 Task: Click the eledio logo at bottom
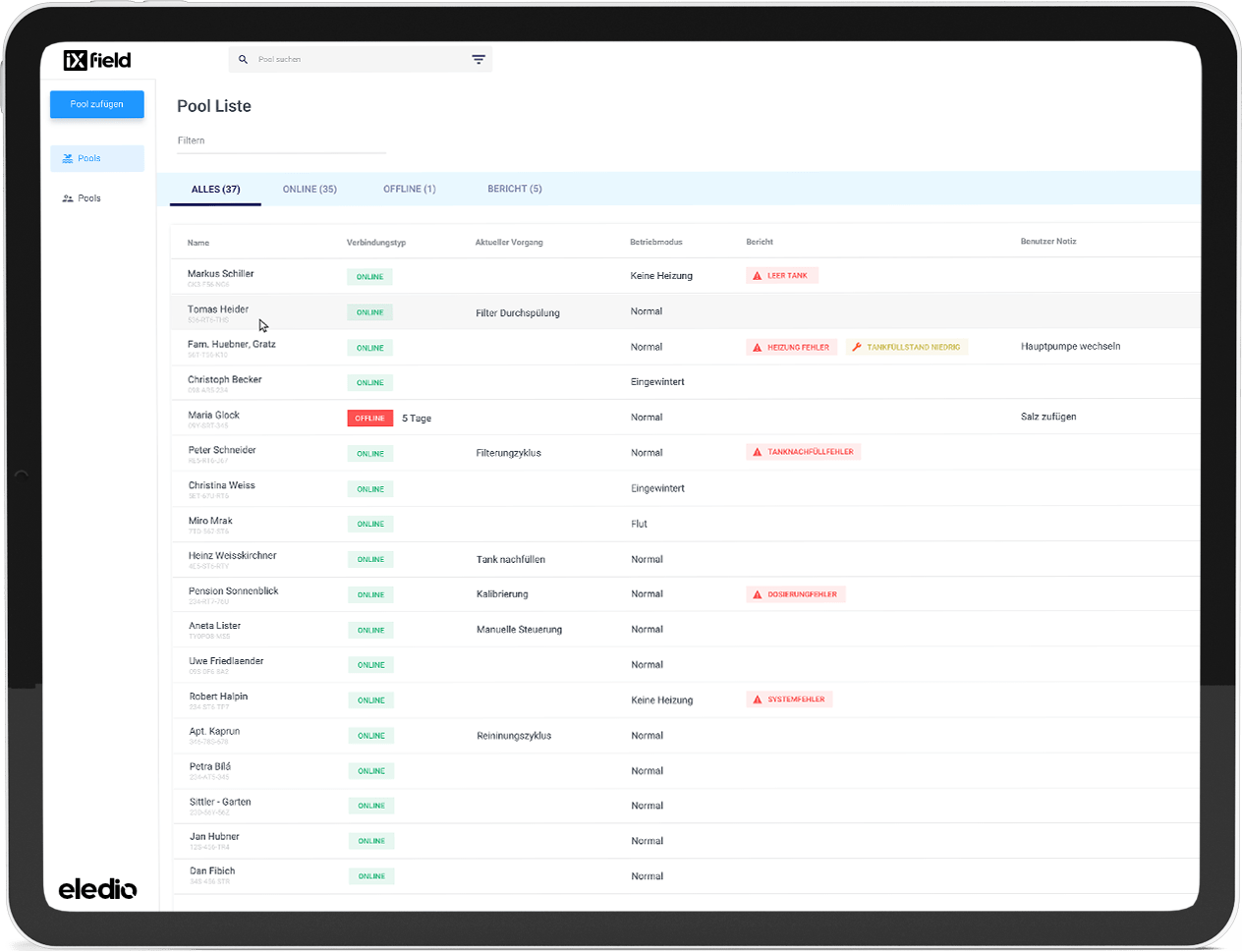click(x=97, y=889)
